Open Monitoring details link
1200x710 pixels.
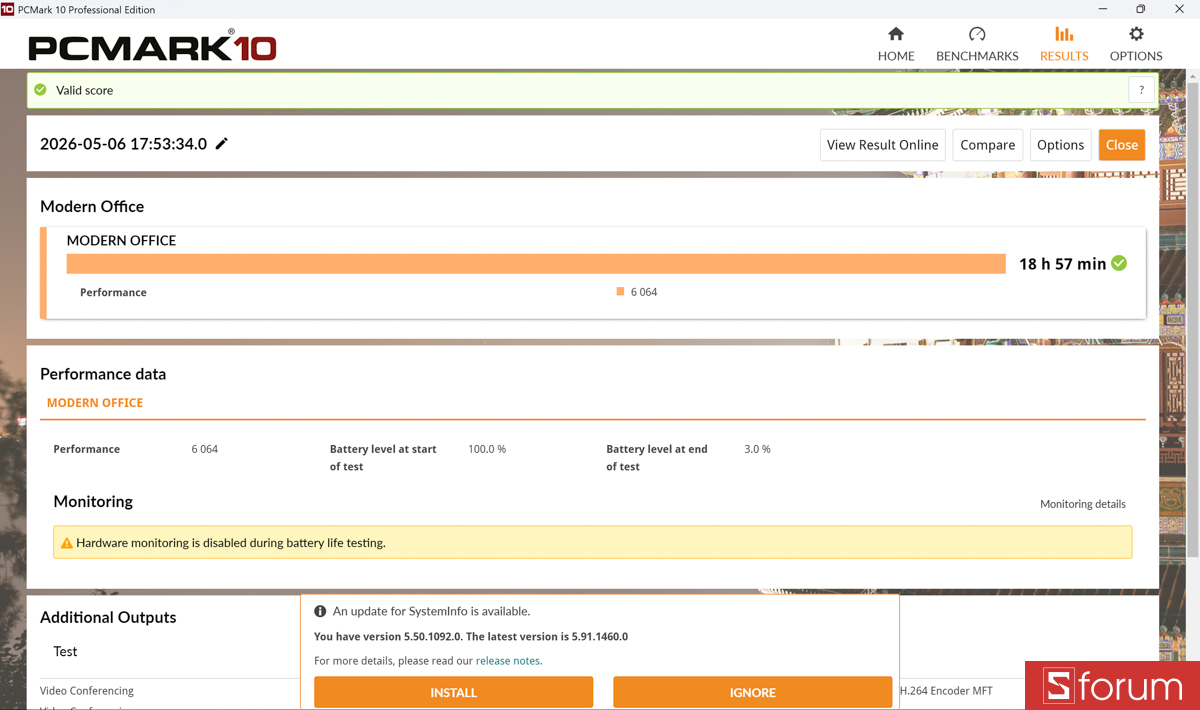click(1082, 504)
